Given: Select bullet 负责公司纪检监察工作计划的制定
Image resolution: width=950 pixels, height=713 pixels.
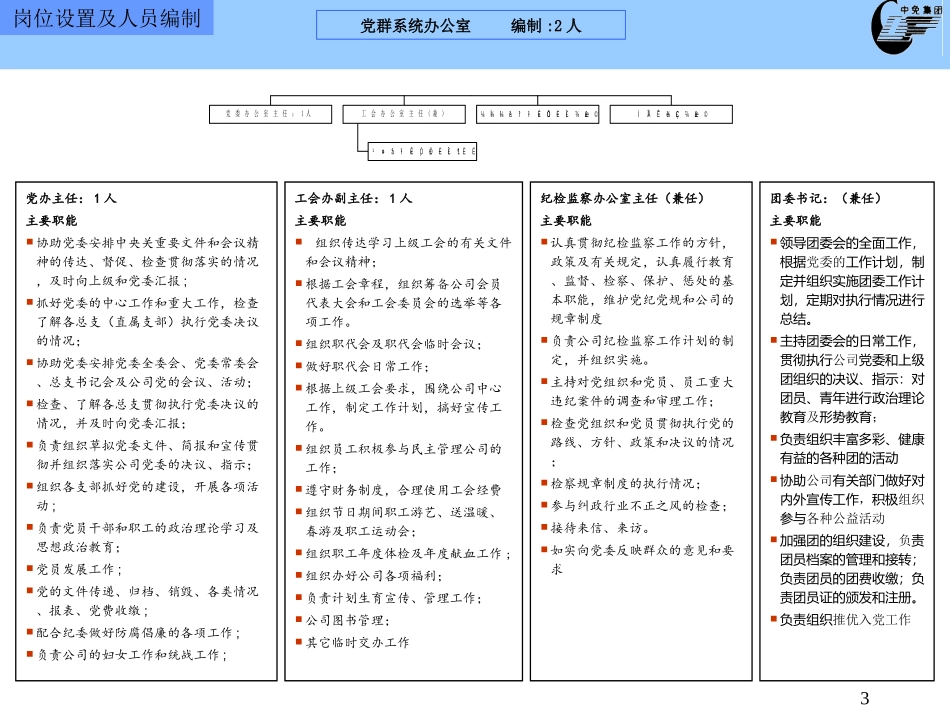Looking at the screenshot, I should (637, 350).
